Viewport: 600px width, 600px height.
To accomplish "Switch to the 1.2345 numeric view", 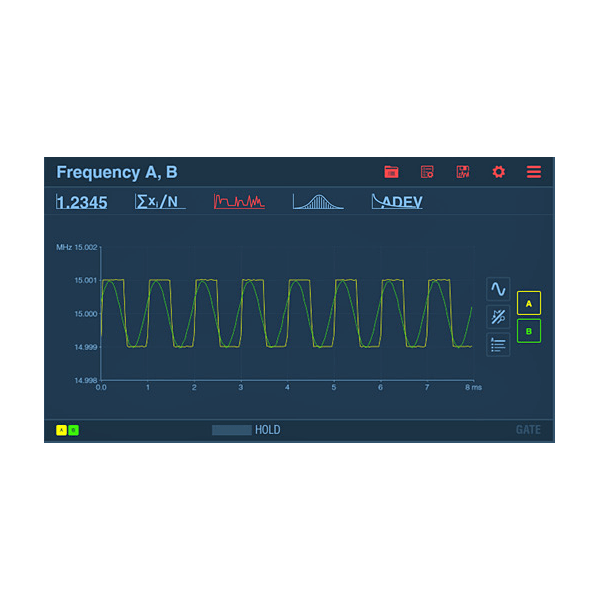I will [82, 202].
